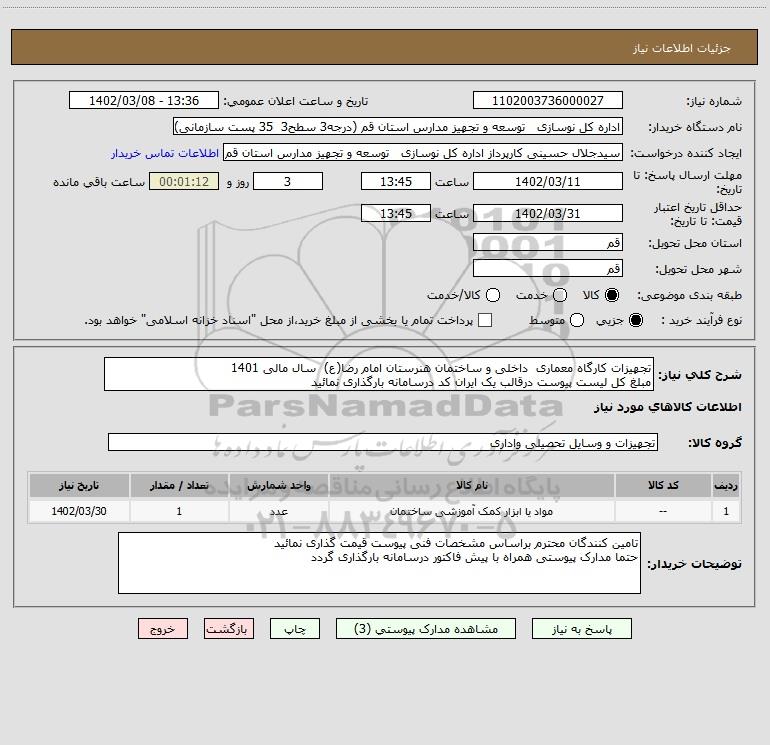Select the خدمت radio button

[560, 295]
